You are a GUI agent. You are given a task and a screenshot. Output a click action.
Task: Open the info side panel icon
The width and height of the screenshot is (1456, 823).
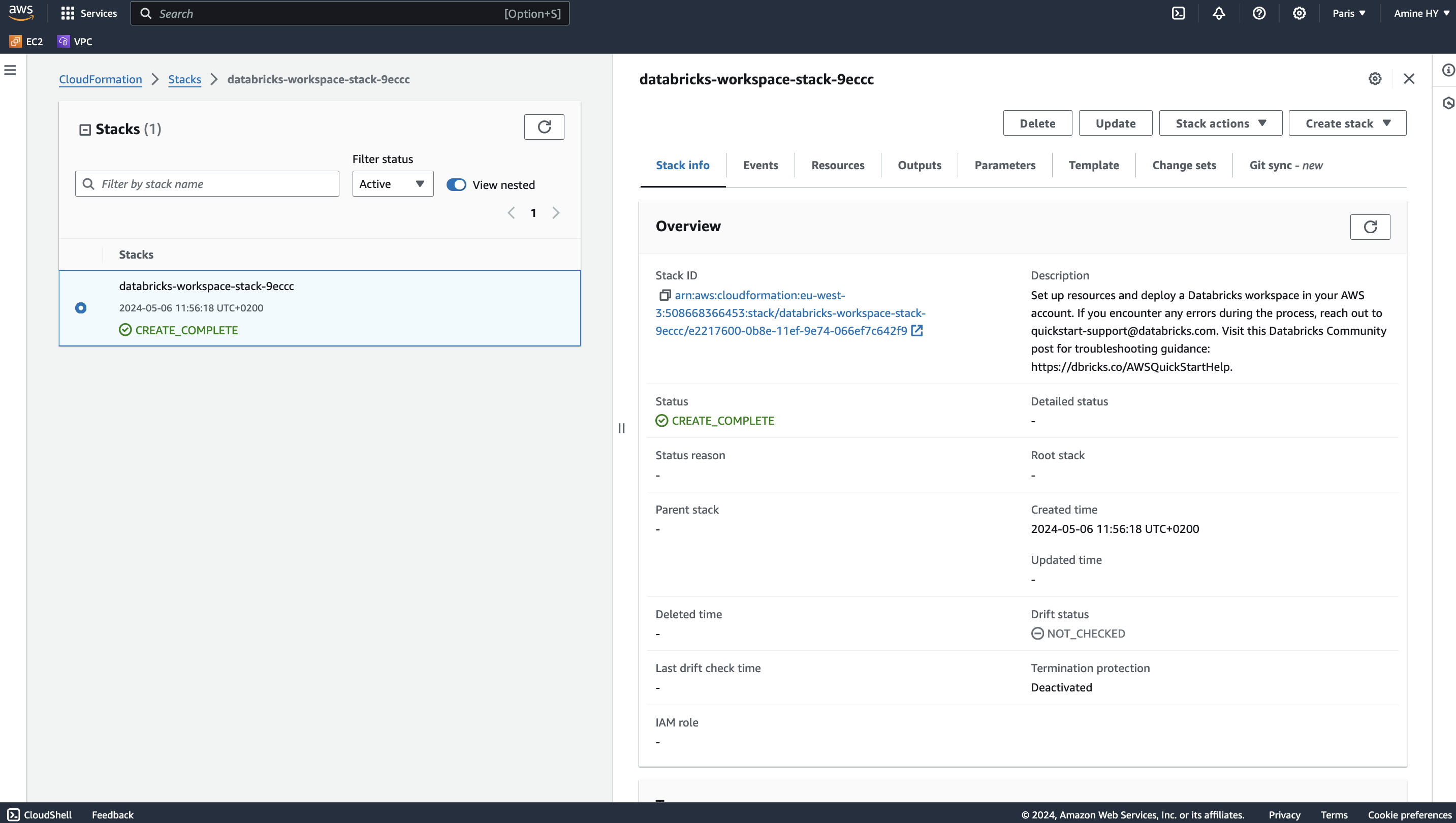[1448, 70]
